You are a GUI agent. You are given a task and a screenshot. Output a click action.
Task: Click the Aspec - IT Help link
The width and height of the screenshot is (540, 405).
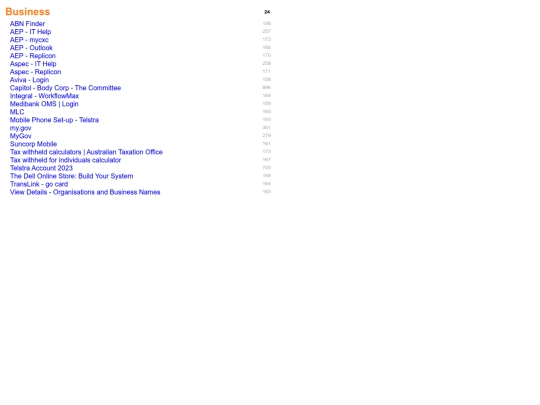click(x=33, y=64)
